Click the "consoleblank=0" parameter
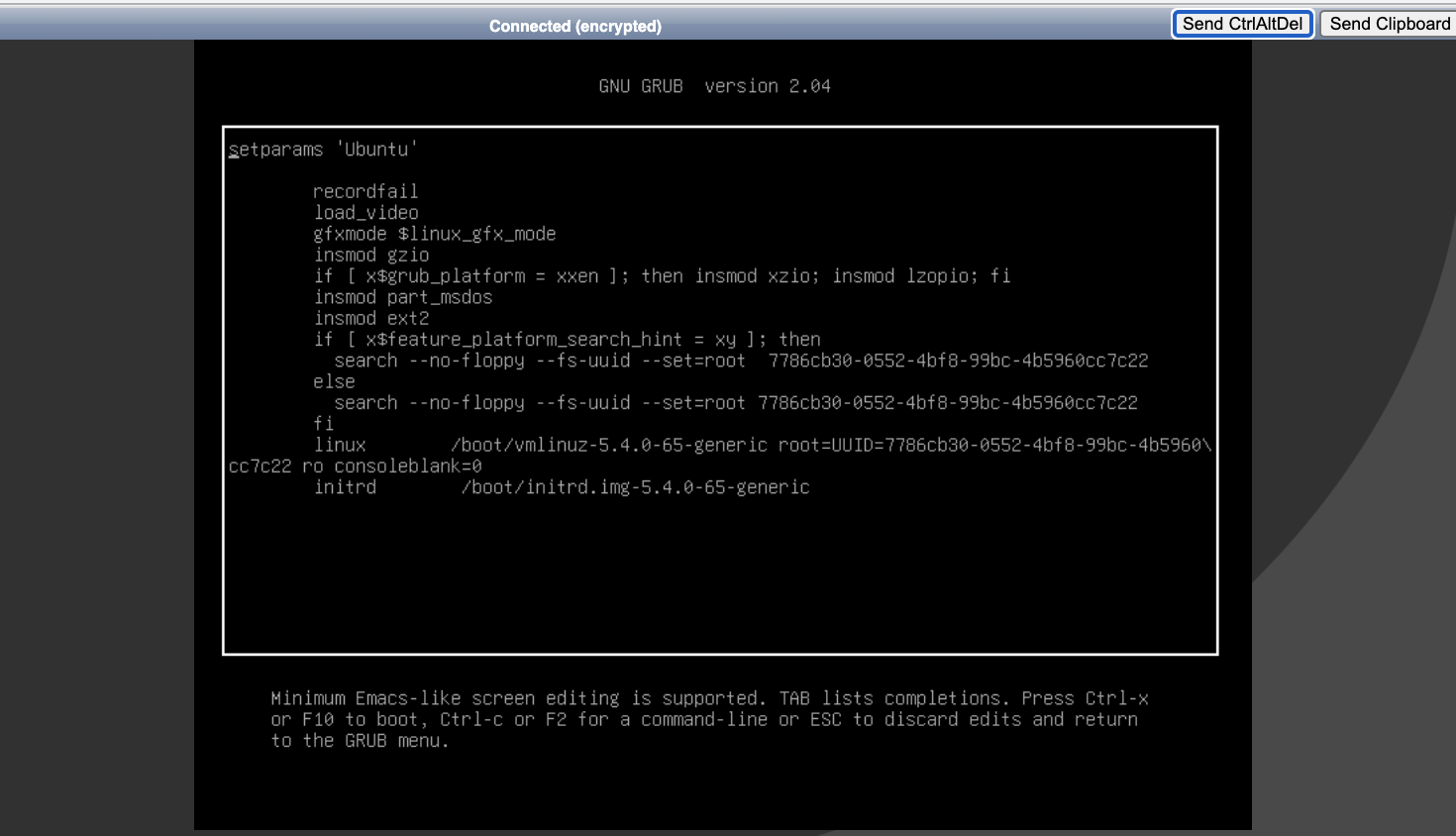 (408, 467)
